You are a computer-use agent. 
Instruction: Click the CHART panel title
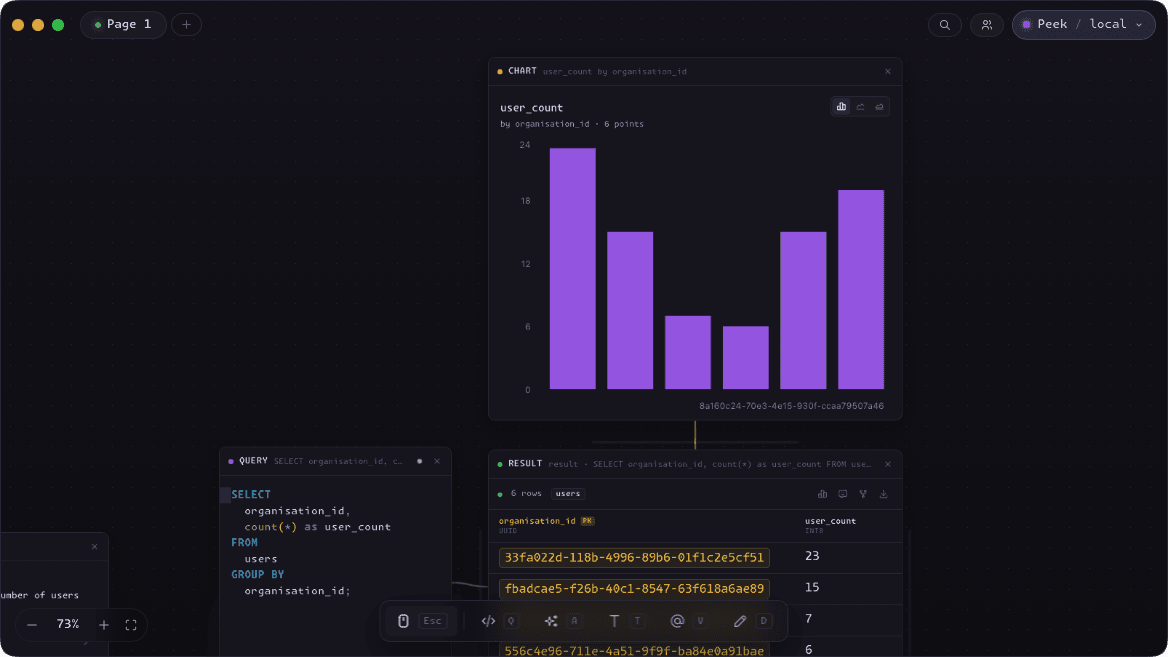[x=522, y=71]
